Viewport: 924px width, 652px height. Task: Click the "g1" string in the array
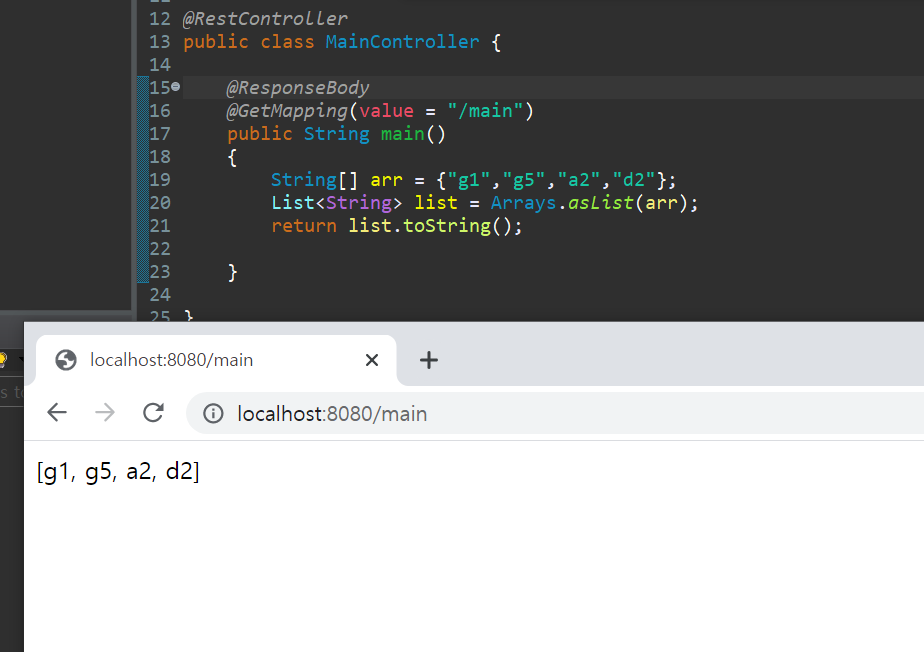pos(469,180)
